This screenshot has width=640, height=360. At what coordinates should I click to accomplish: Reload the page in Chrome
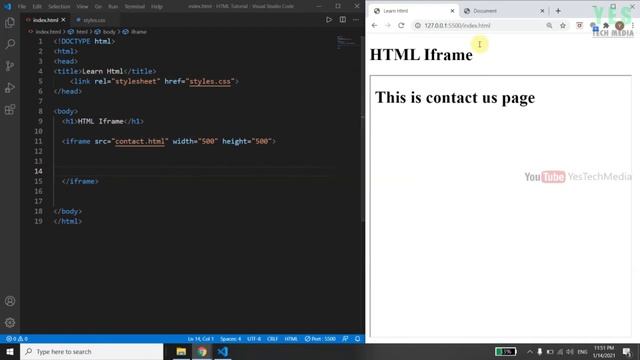point(401,25)
